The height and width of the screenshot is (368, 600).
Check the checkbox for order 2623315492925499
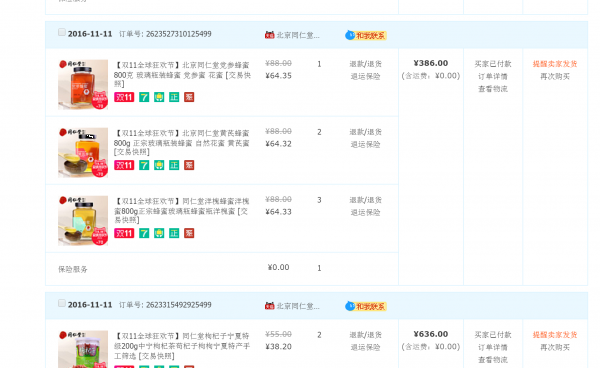click(x=62, y=303)
